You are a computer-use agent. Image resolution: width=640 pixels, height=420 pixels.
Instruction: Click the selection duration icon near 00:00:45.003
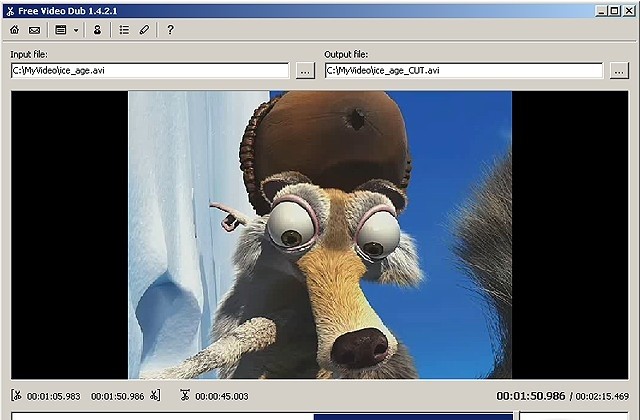[x=185, y=396]
